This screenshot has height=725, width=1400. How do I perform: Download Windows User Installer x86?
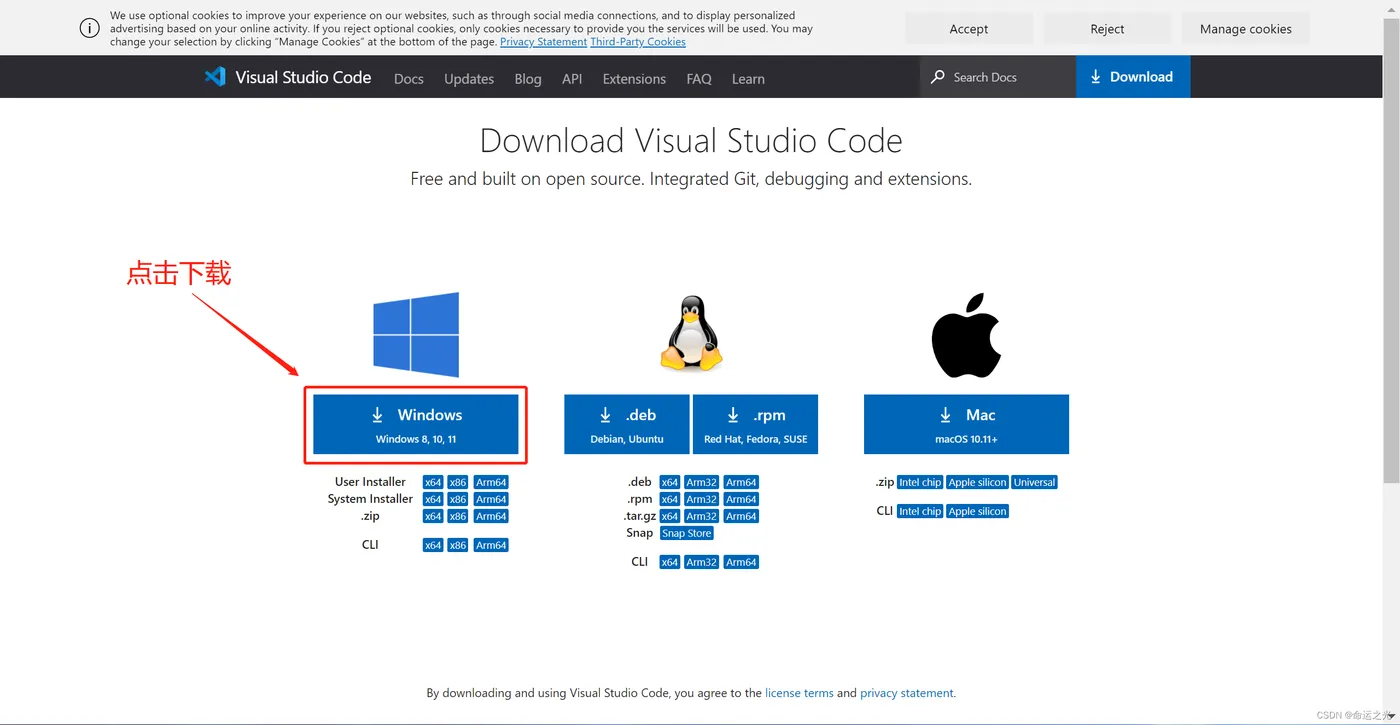(x=458, y=482)
